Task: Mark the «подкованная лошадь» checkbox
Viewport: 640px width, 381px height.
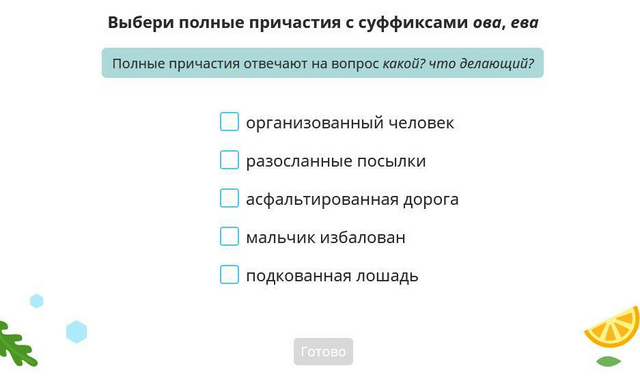Action: [x=229, y=275]
